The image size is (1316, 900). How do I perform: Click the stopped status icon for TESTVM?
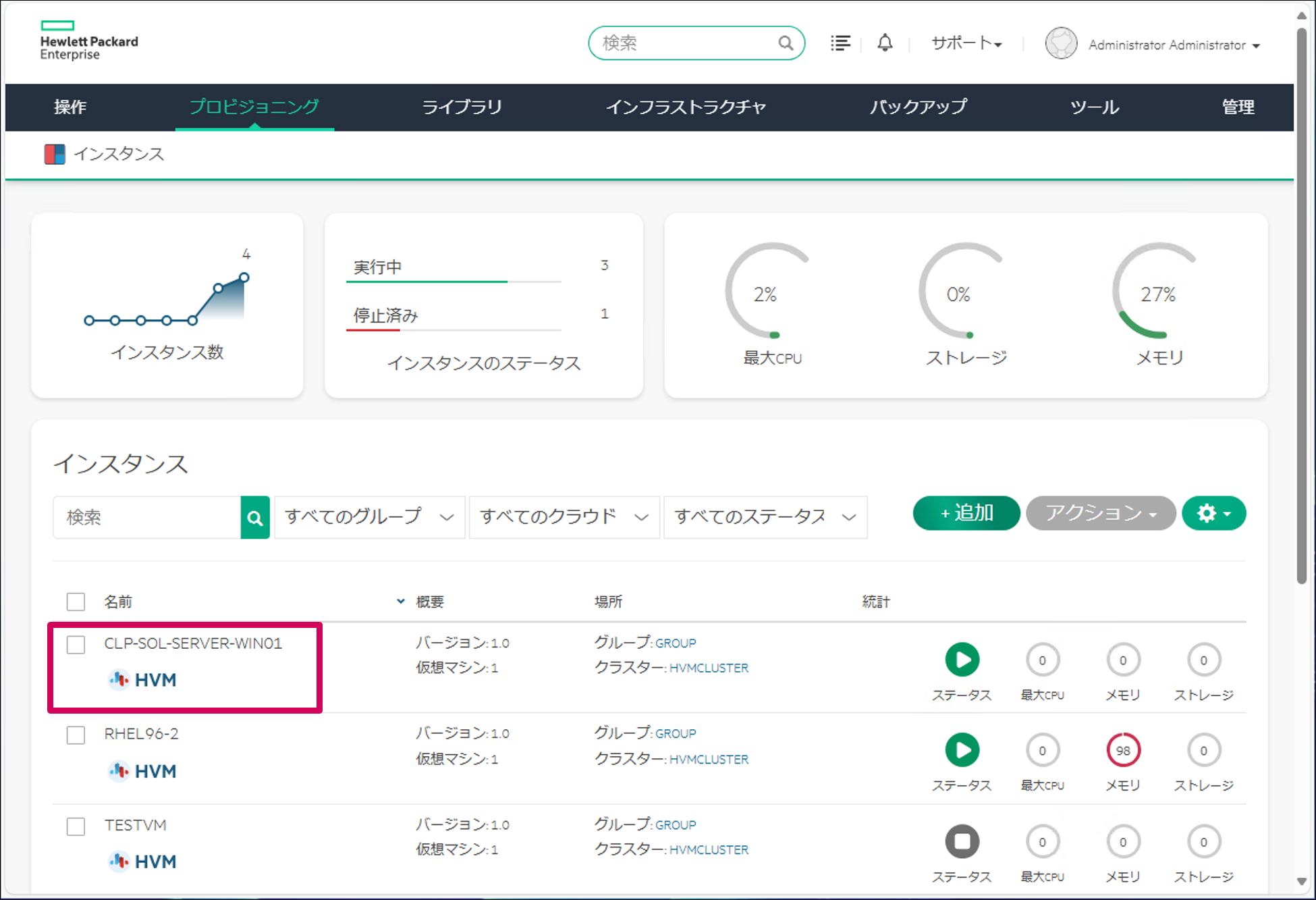coord(962,841)
